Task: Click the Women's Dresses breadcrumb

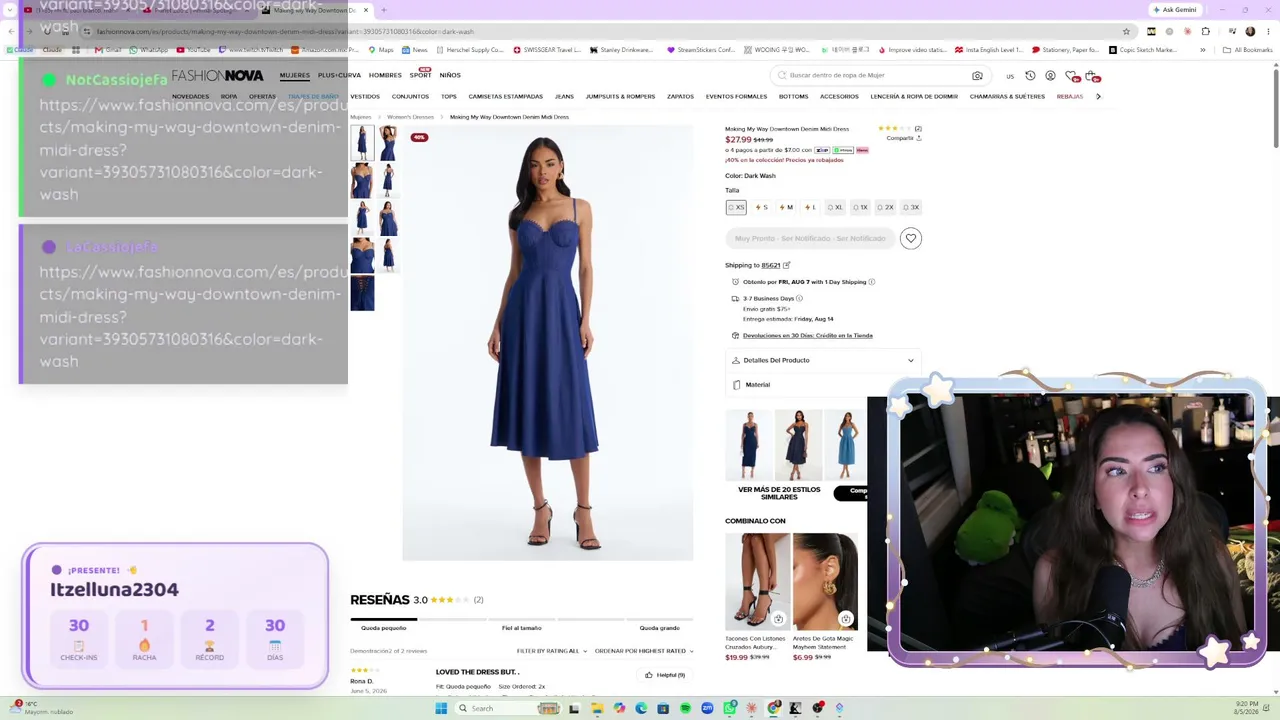Action: 410,117
